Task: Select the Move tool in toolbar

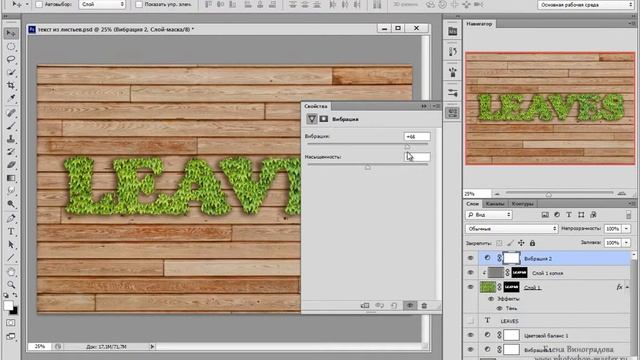Action: click(x=11, y=33)
